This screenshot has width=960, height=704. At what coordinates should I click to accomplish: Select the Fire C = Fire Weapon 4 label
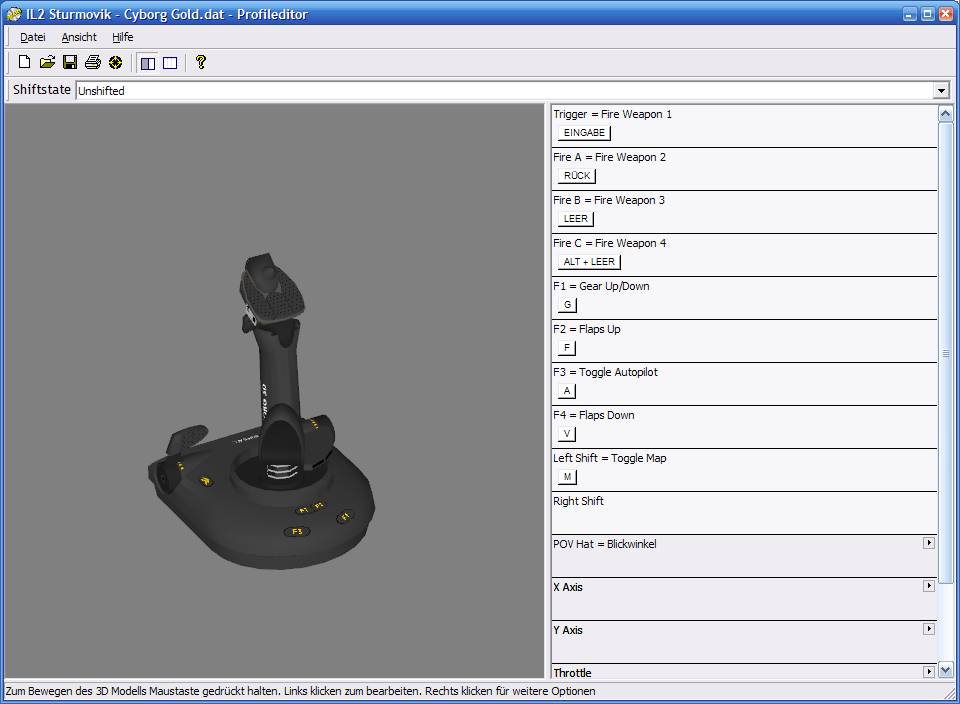609,243
